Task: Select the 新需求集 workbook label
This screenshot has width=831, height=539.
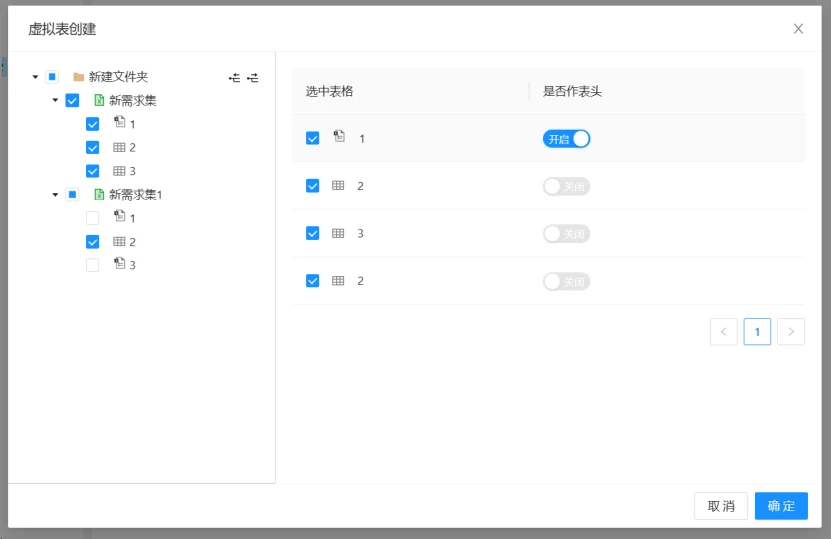Action: (132, 100)
